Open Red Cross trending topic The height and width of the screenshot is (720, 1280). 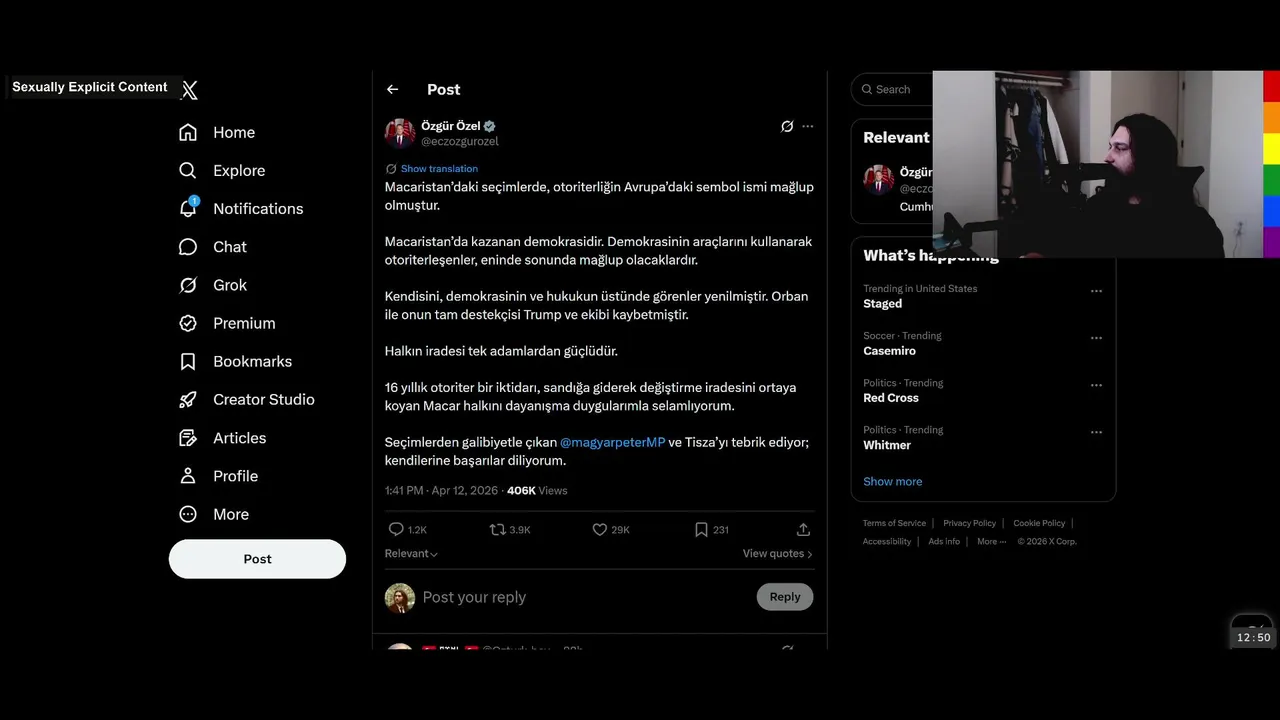coord(890,398)
